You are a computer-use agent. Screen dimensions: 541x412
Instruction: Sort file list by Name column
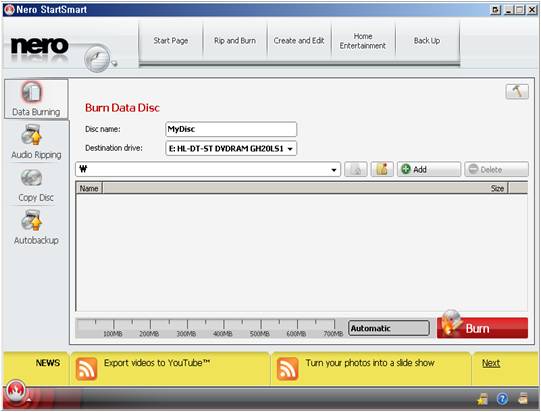point(89,188)
